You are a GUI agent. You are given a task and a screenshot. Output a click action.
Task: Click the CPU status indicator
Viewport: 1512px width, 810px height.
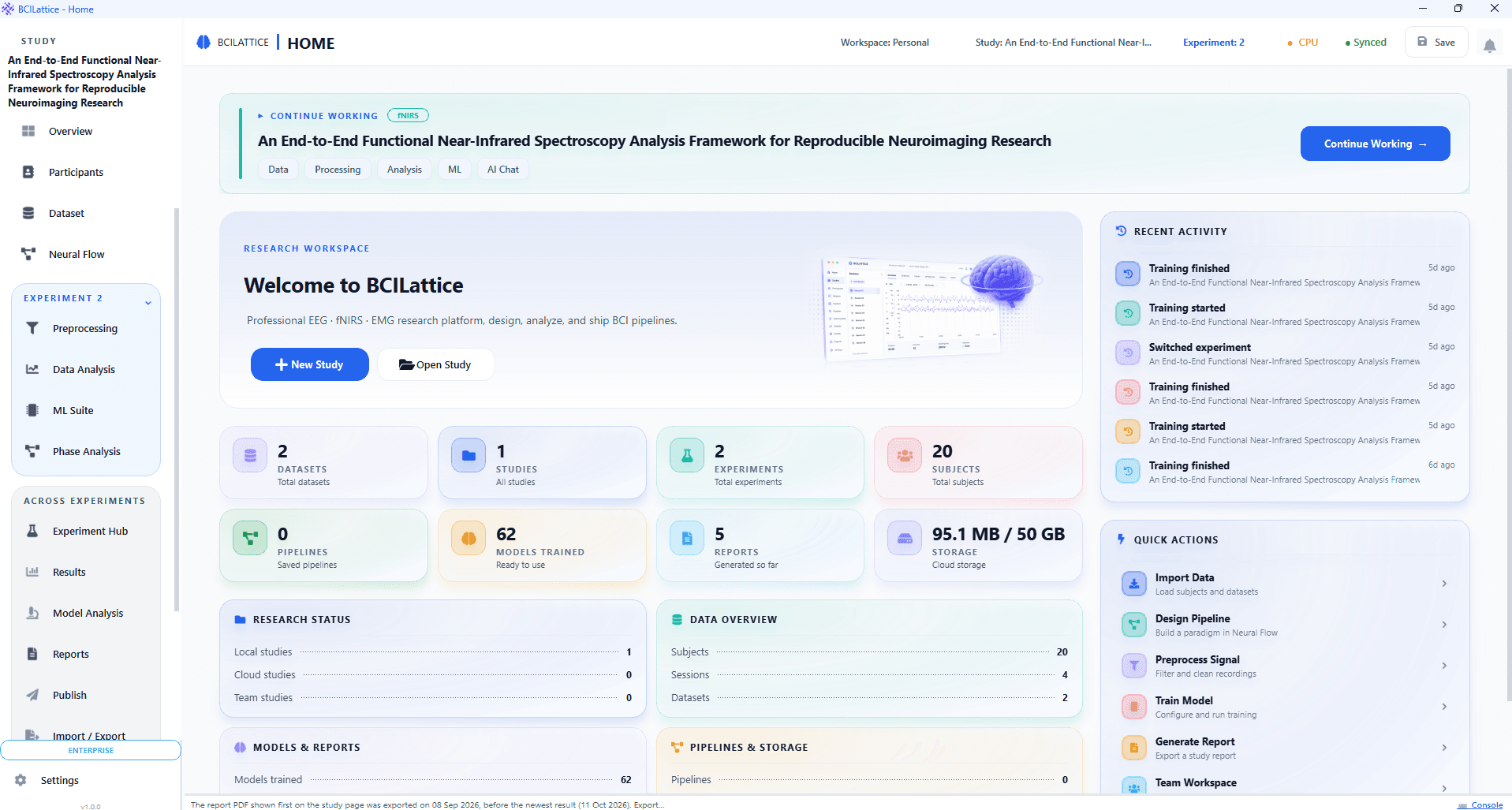click(1302, 43)
